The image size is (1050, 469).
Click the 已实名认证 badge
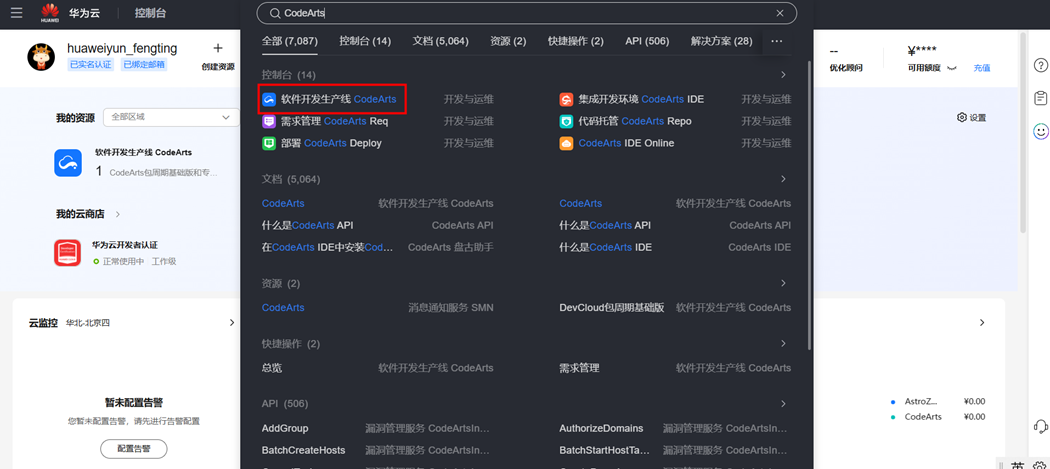point(90,65)
